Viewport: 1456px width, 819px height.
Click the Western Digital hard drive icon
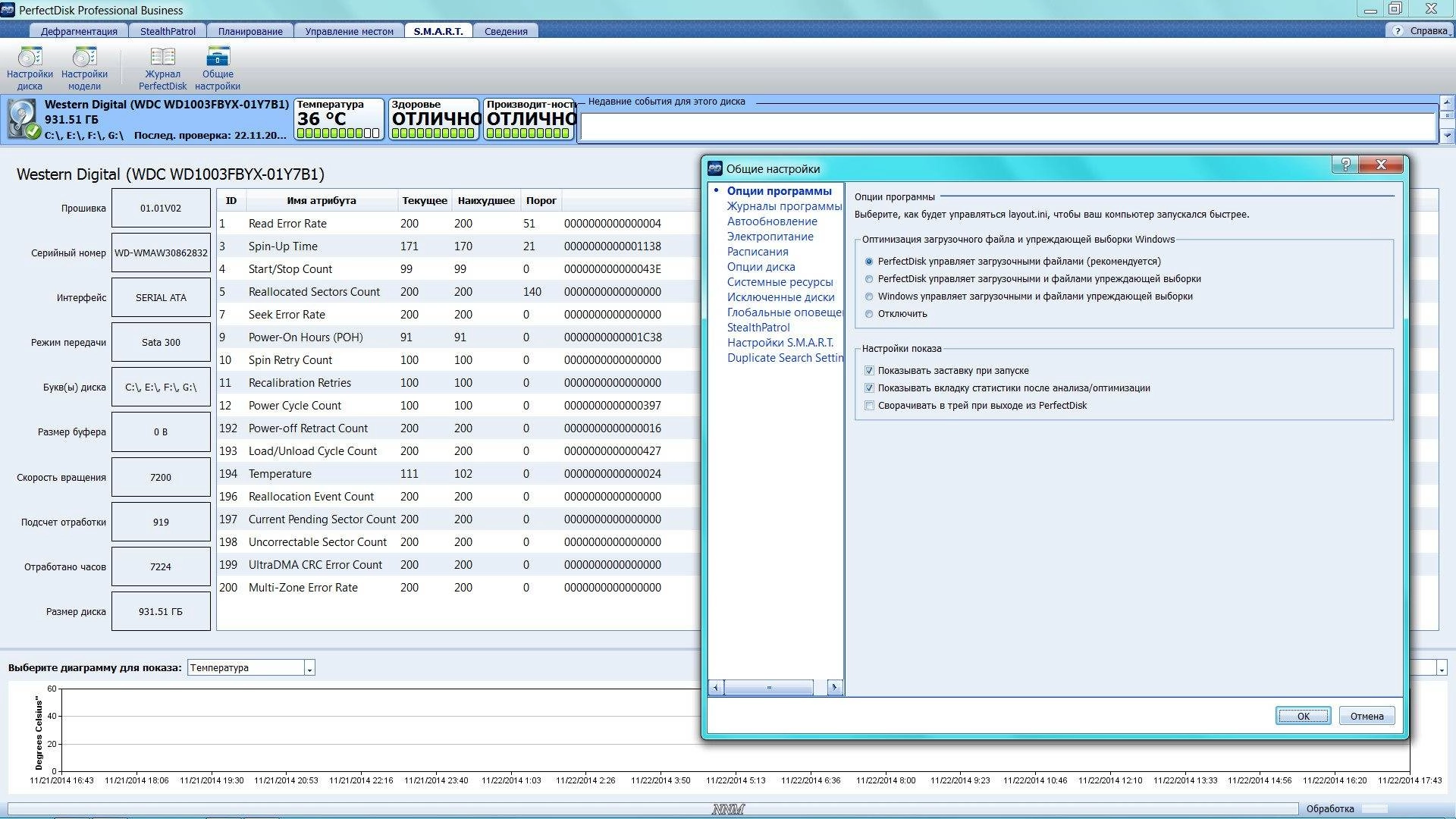point(23,120)
